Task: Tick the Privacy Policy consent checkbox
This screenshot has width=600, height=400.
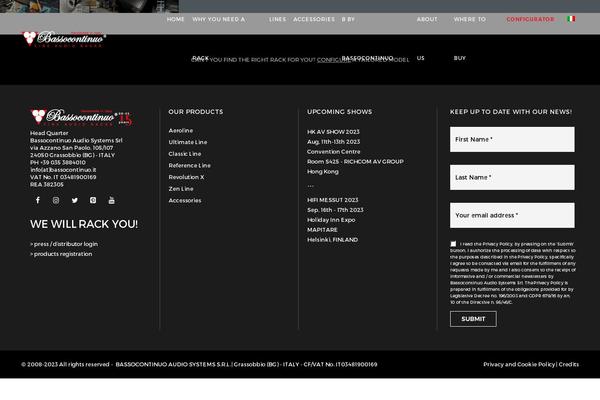Action: coord(453,244)
